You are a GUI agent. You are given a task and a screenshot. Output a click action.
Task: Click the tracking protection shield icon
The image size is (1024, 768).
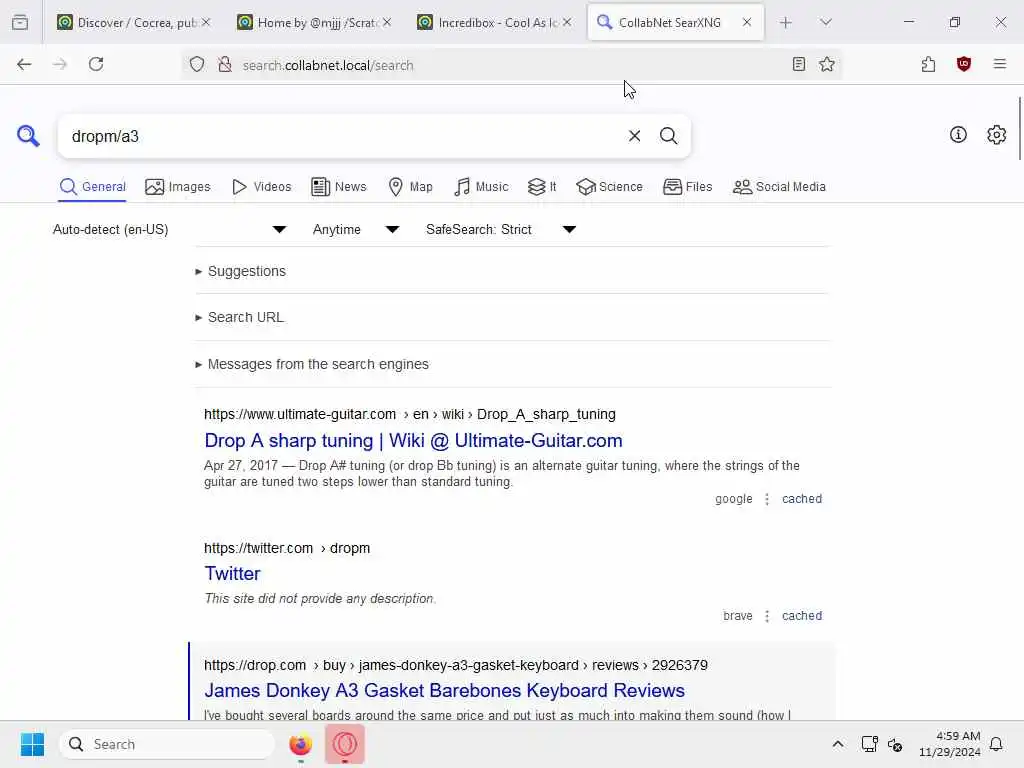tap(197, 65)
